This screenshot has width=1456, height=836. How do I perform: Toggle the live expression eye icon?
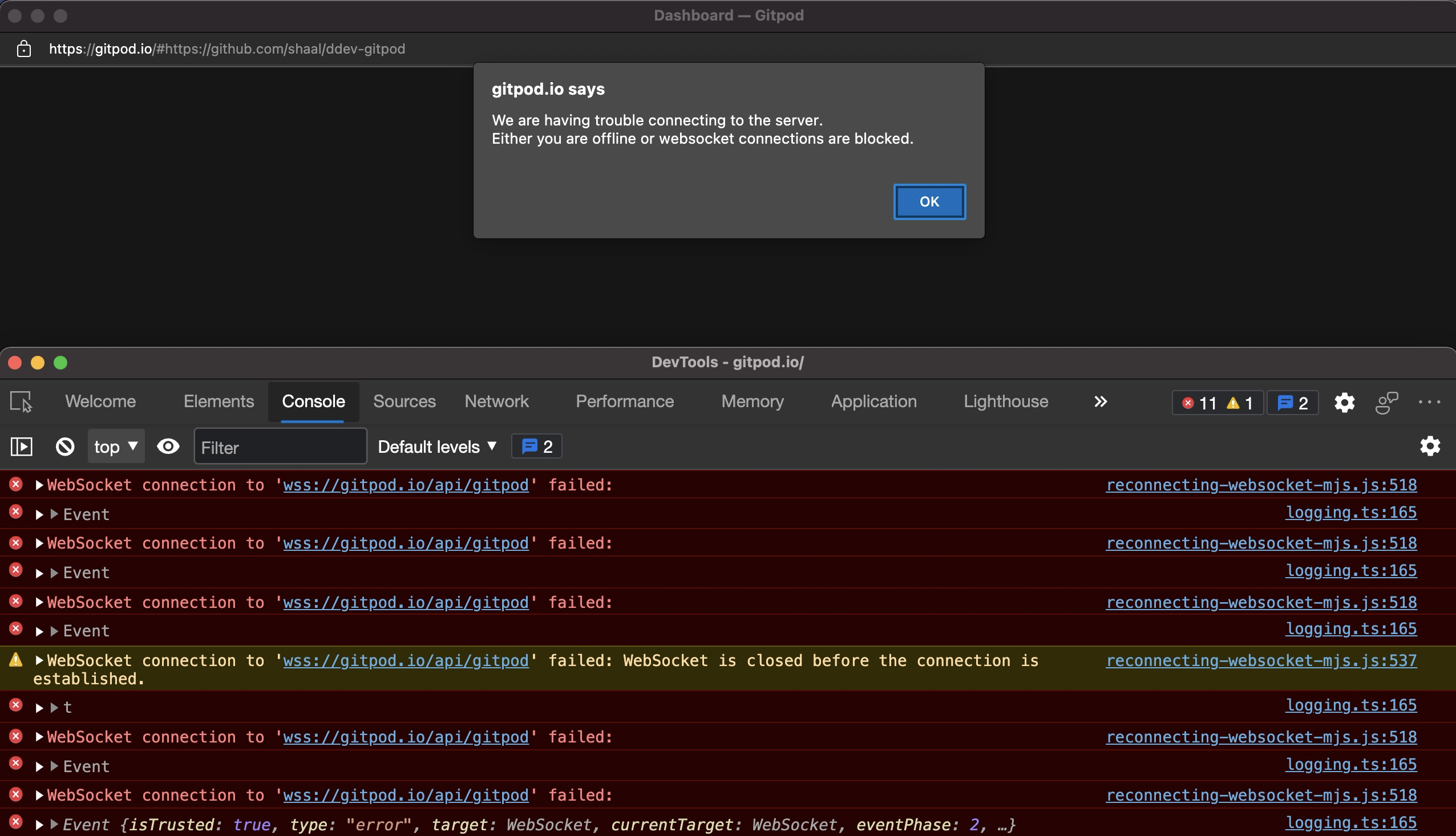coord(168,446)
